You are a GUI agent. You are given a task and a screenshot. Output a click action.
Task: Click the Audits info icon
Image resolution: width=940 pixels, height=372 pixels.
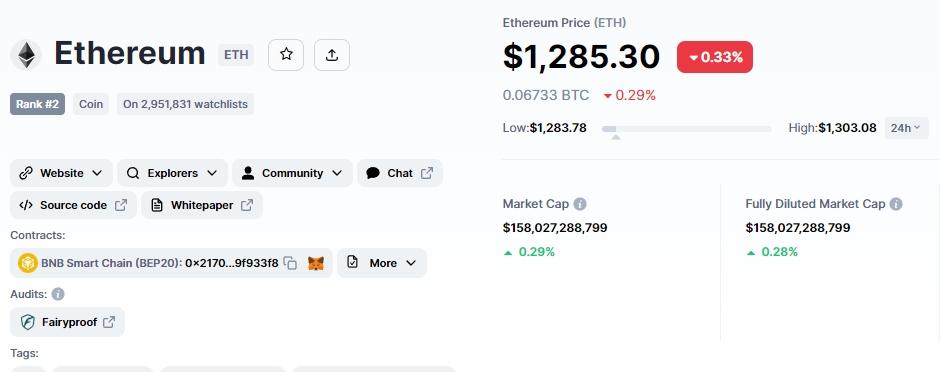(x=58, y=294)
